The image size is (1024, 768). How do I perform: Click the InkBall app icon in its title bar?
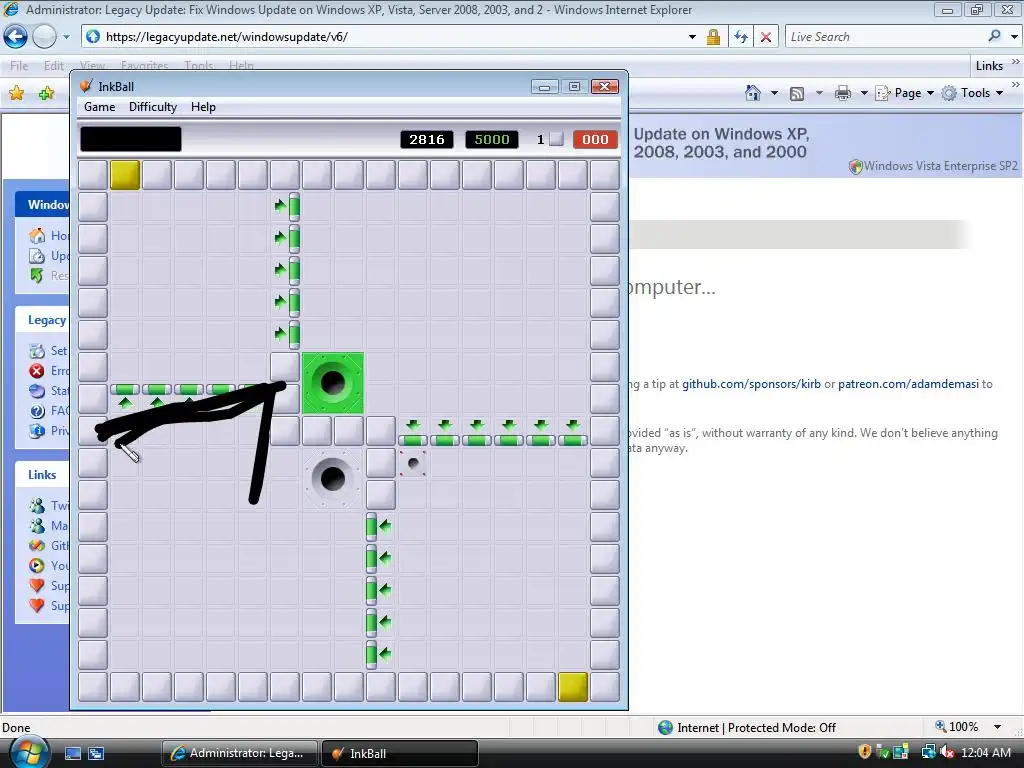click(x=86, y=86)
